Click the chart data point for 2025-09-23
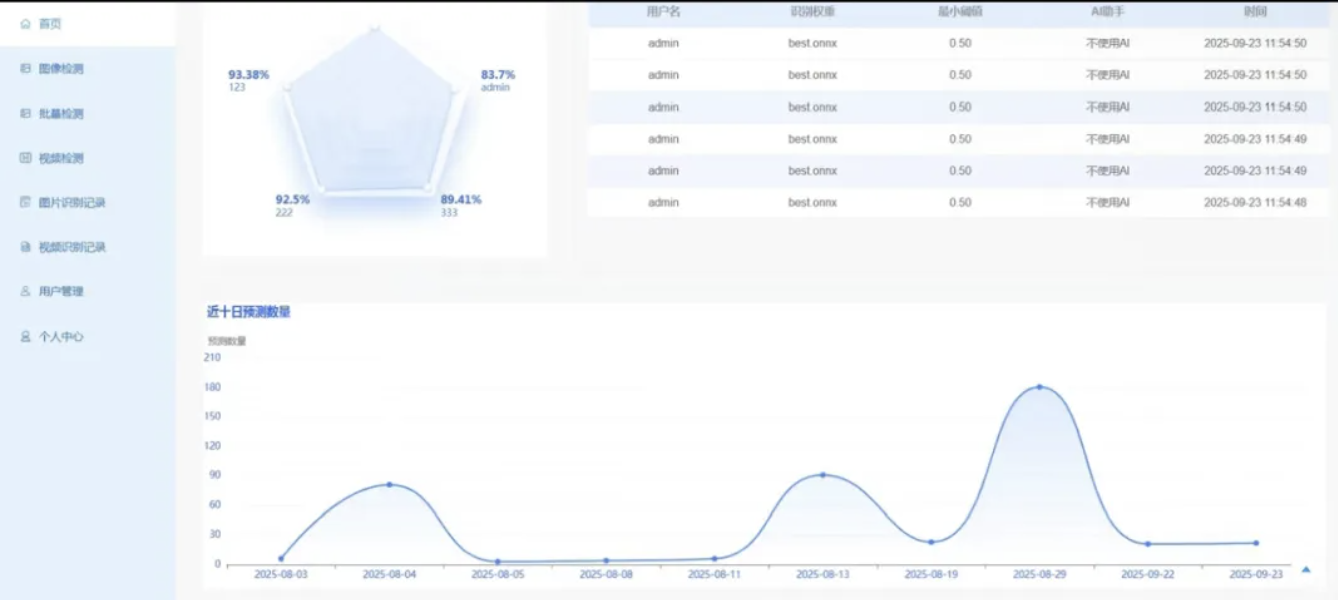The image size is (1338, 600). (1256, 543)
